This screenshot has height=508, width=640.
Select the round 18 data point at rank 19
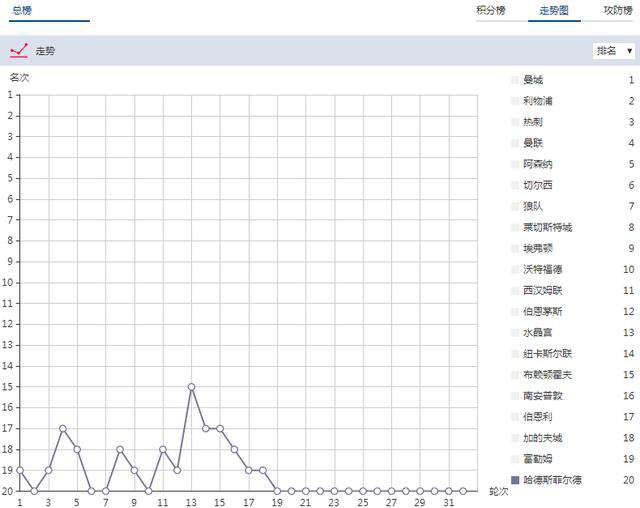[263, 470]
